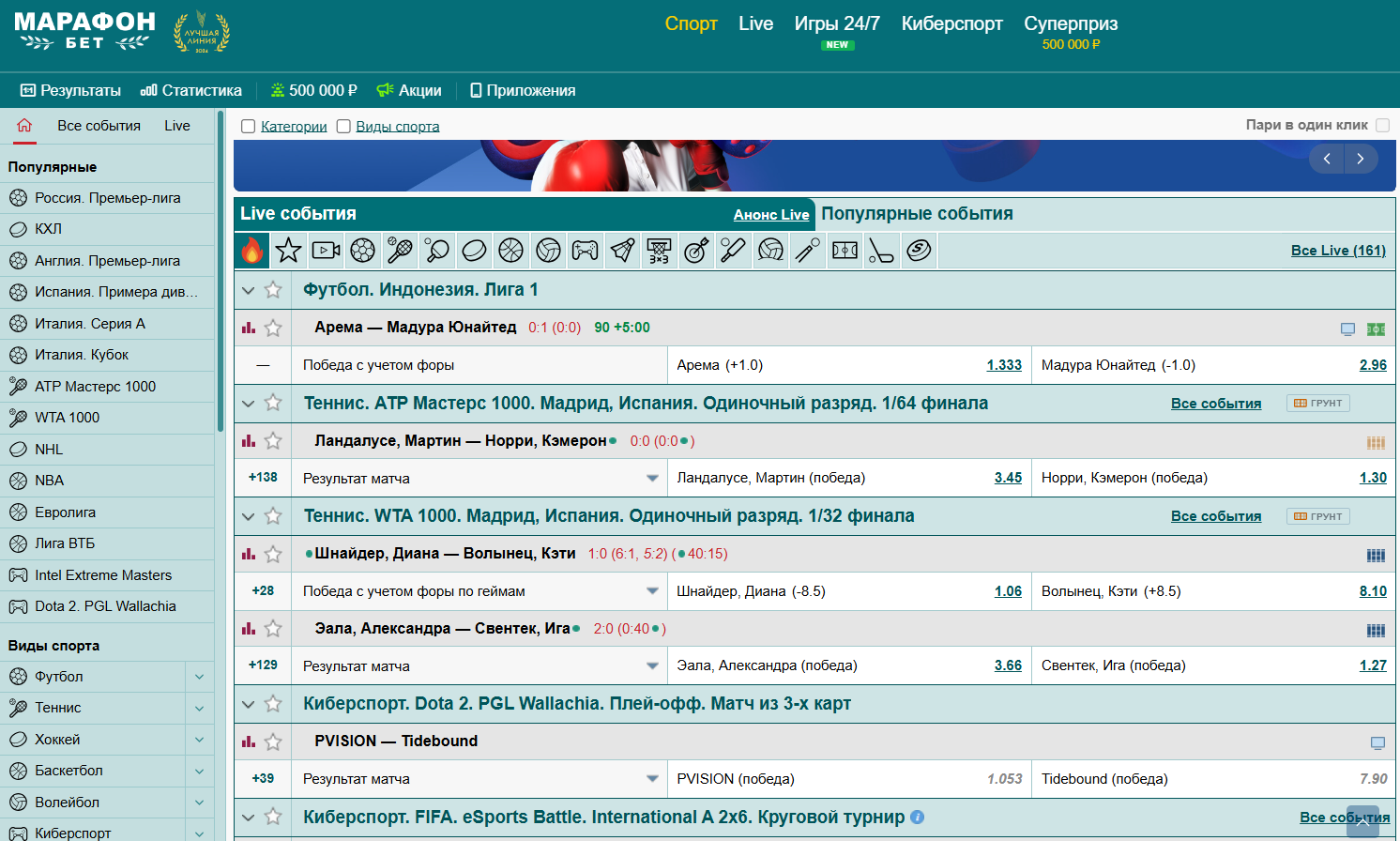Enable the Виды спорта checkbox
1400x841 pixels.
343,126
